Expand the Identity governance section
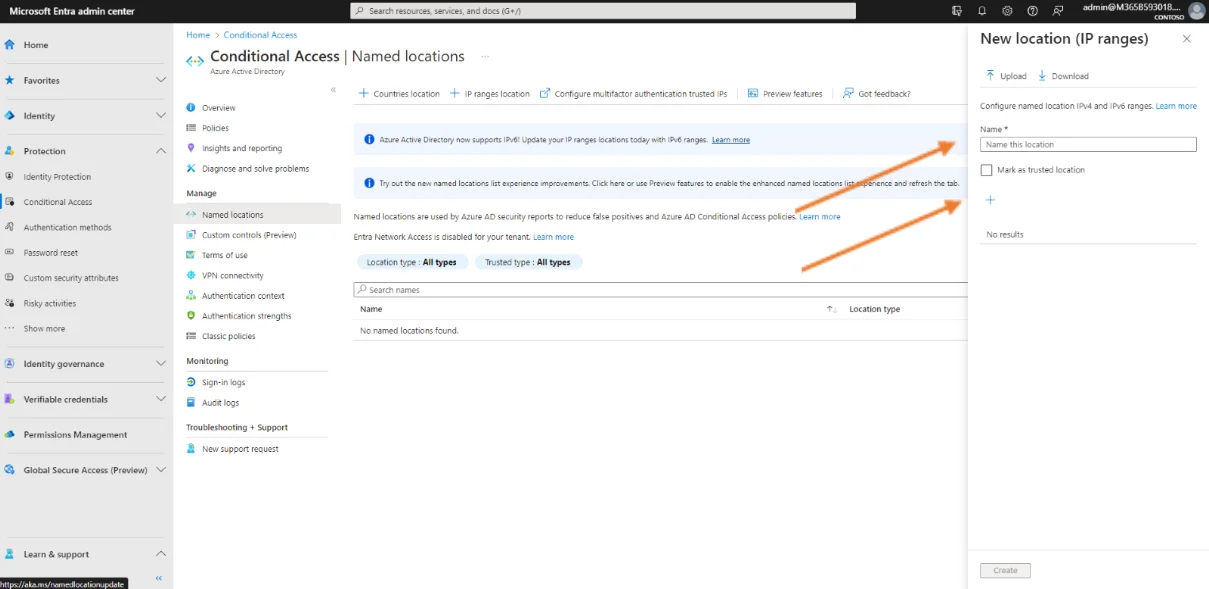Image resolution: width=1209 pixels, height=589 pixels. [160, 364]
